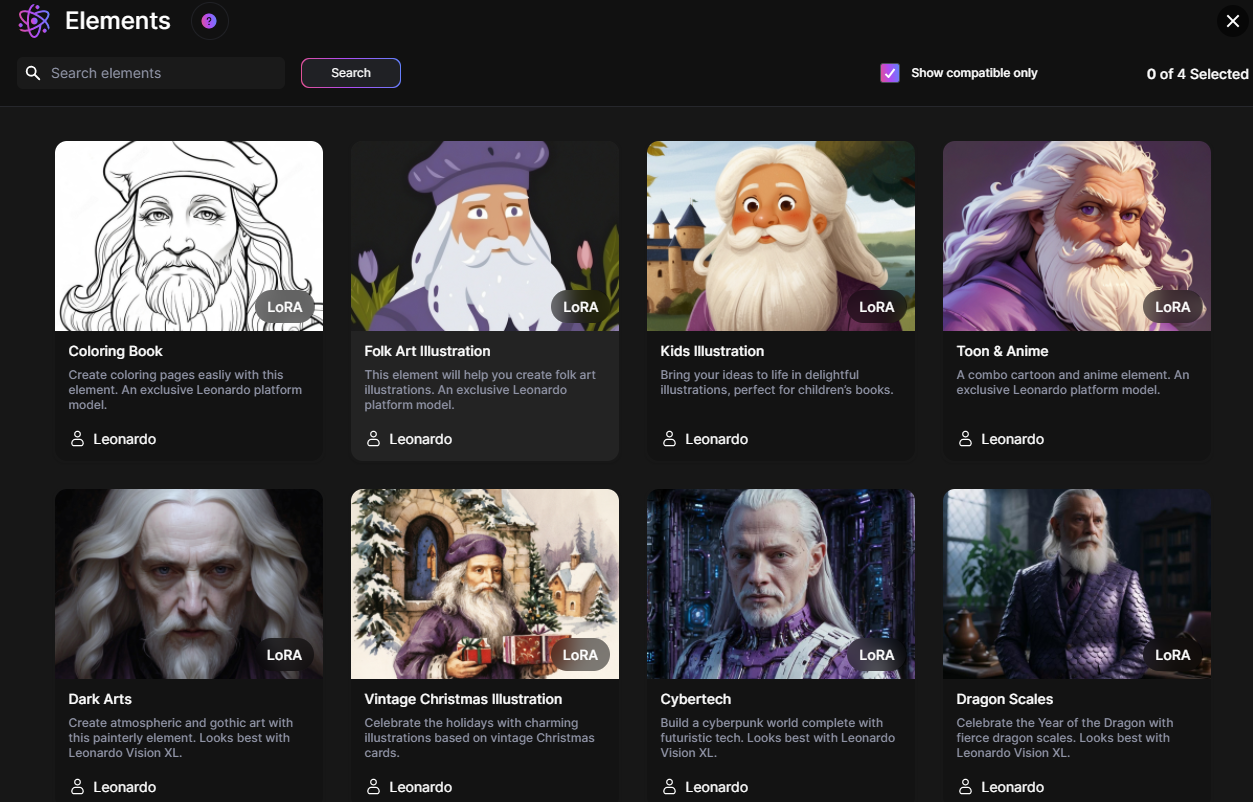Choose the Vintage Christmas Illustration thumbnail
The height and width of the screenshot is (802, 1253).
point(485,584)
